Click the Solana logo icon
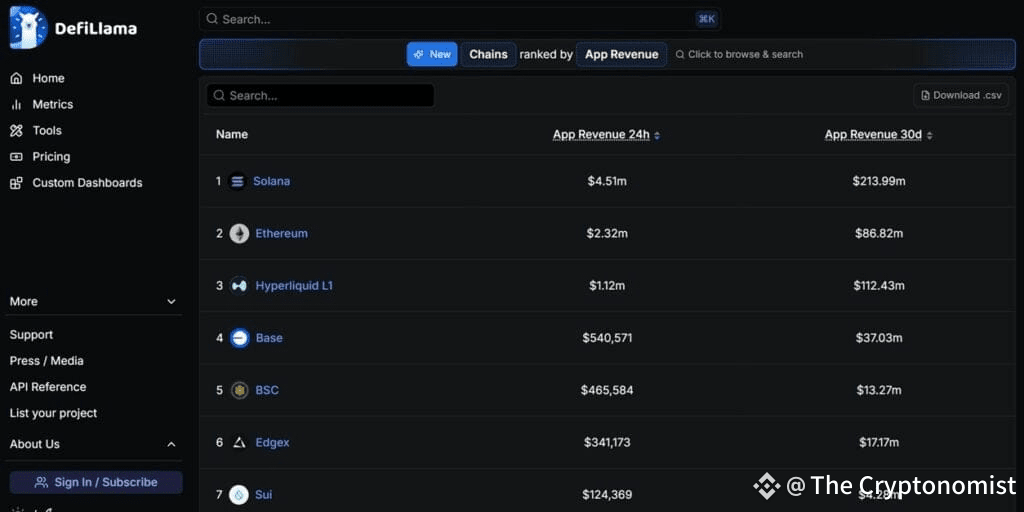 [238, 181]
